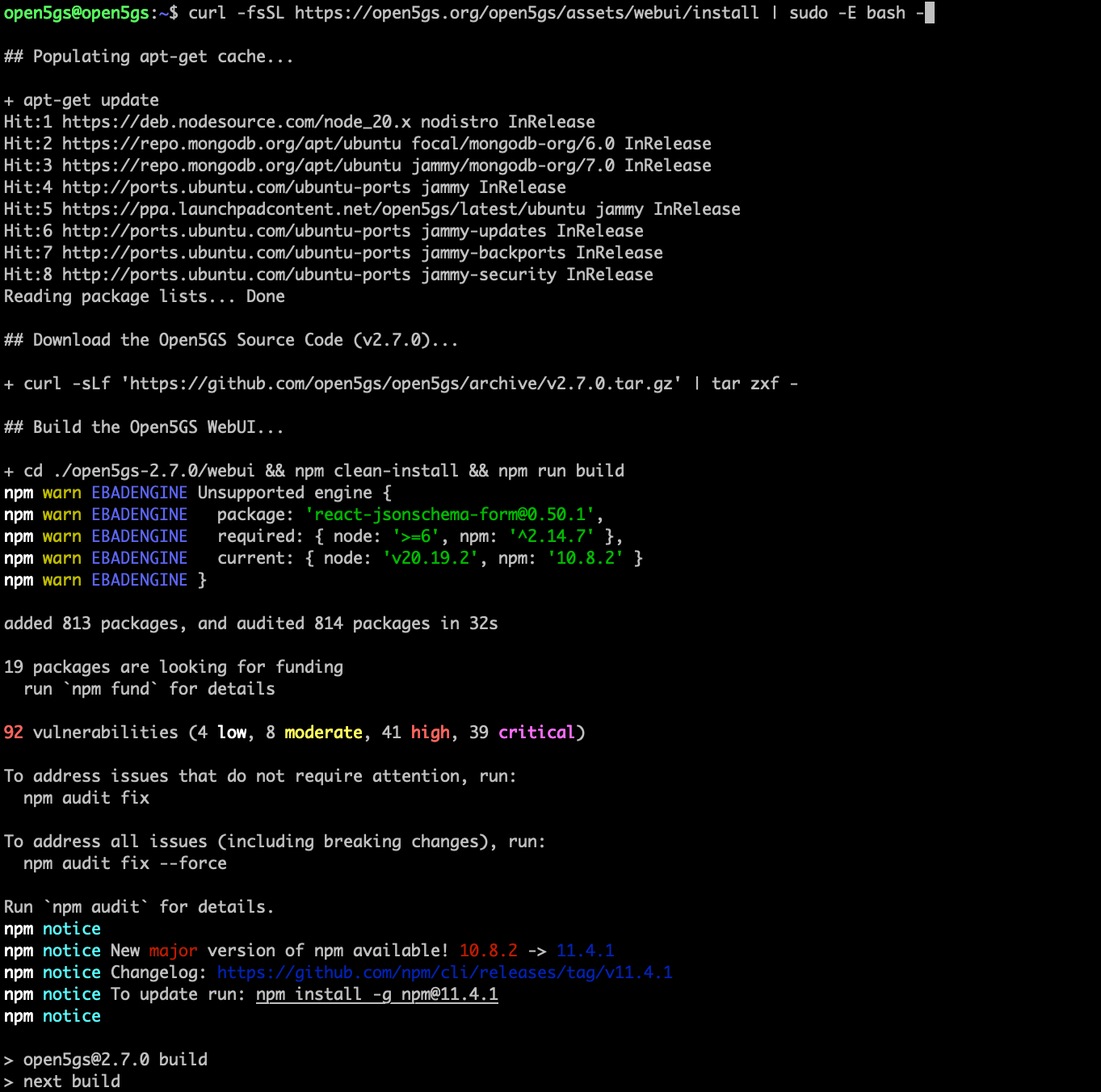Viewport: 1101px width, 1092px height.
Task: Click the new npm version '11.4.1'
Action: (586, 951)
